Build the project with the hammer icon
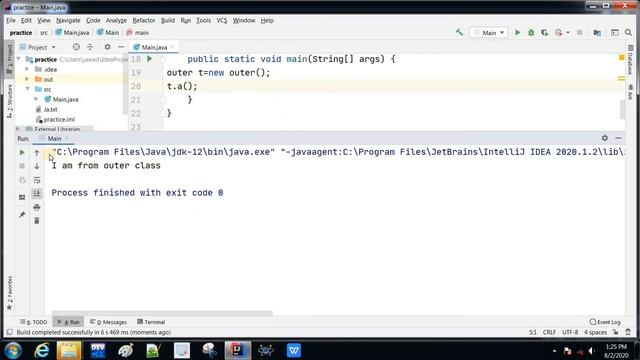Viewport: 640px width, 360px height. 459,32
